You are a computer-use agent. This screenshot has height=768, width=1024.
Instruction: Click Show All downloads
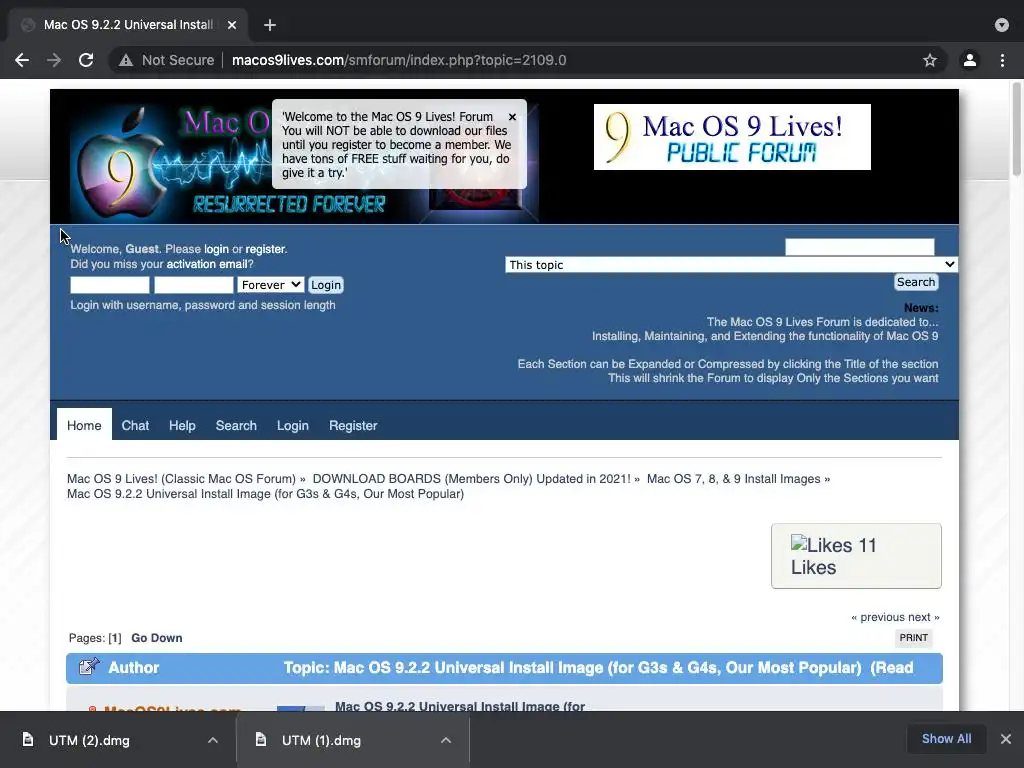(946, 739)
